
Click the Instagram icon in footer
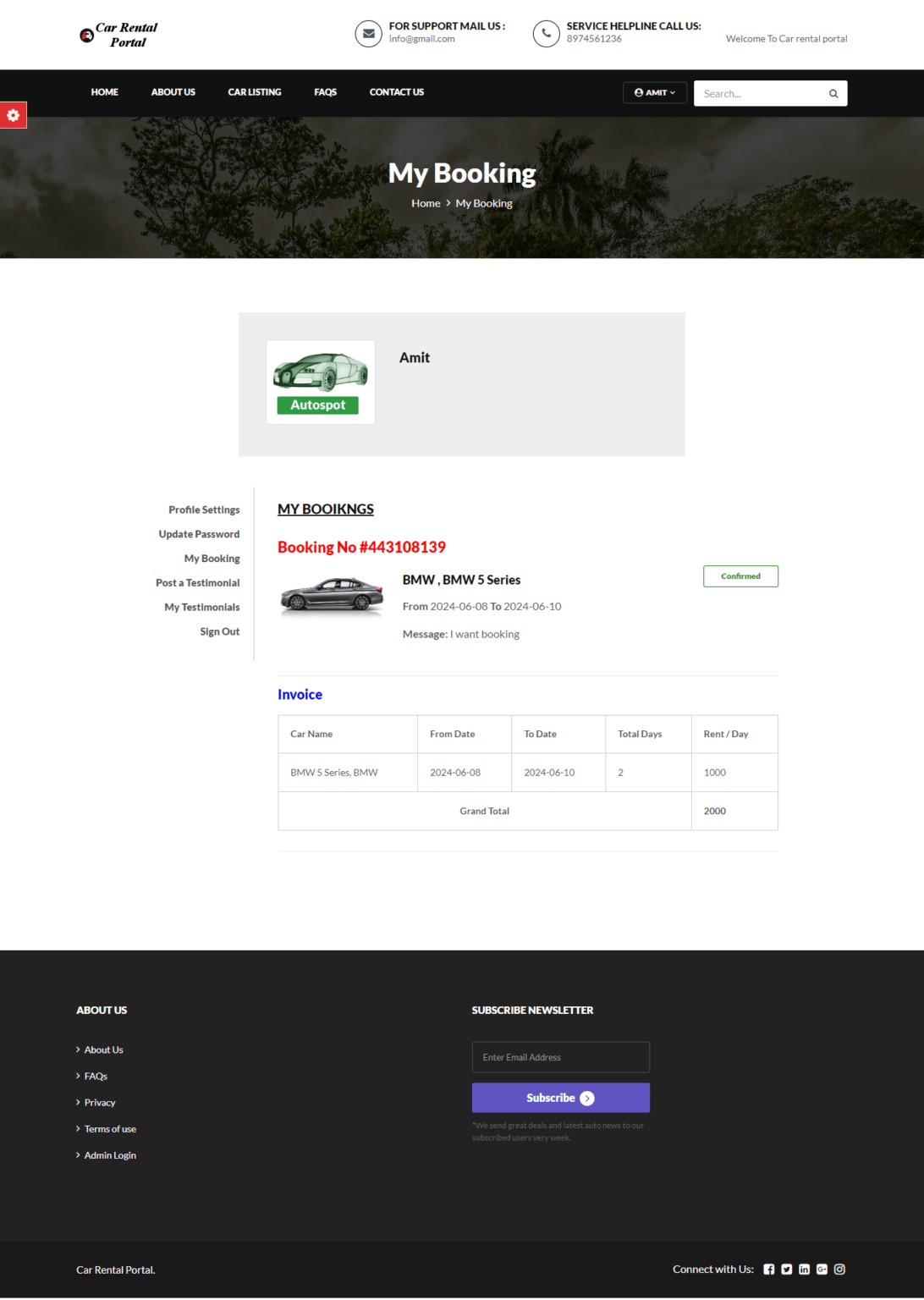[839, 1269]
